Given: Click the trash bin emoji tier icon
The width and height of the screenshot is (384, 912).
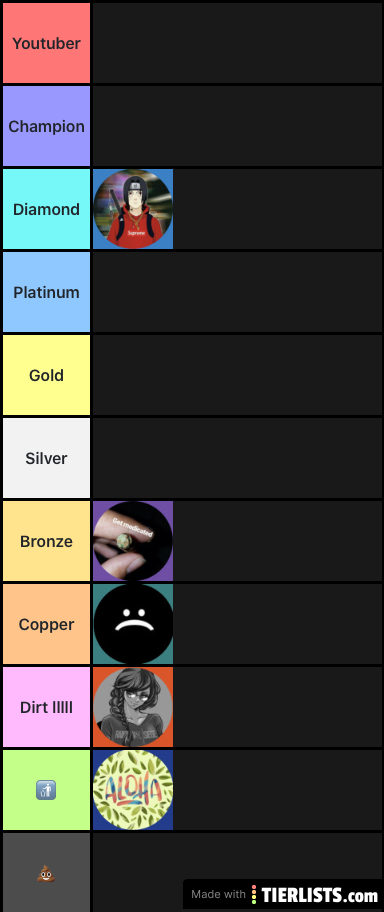Looking at the screenshot, I should [x=46, y=790].
